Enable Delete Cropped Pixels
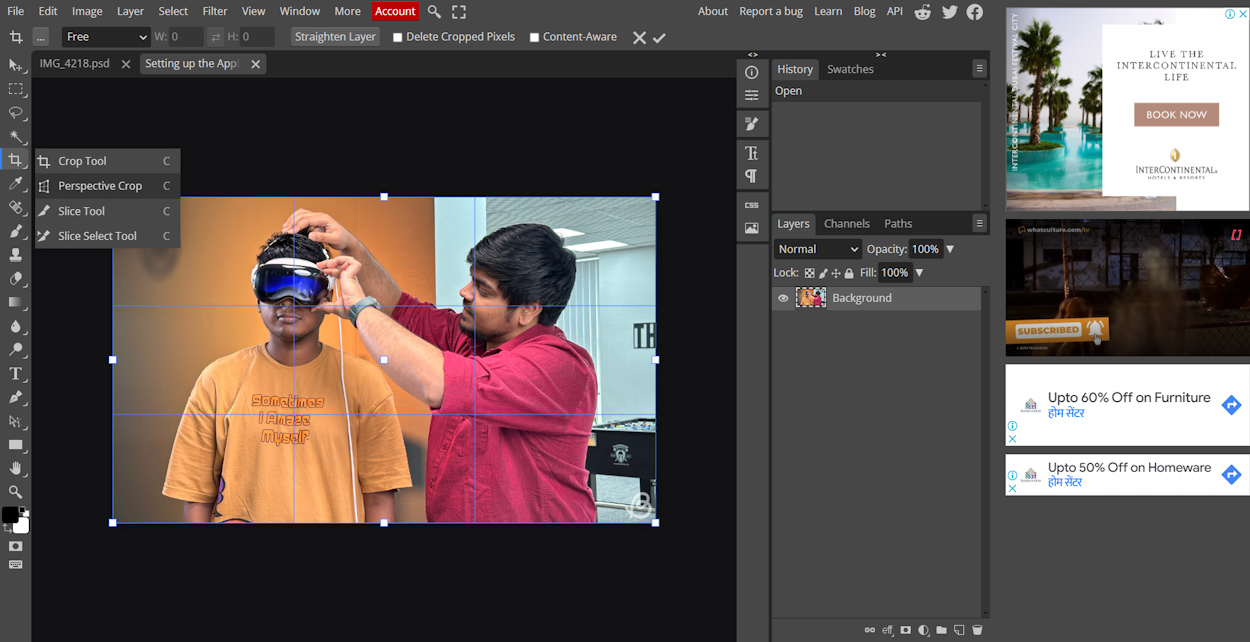1250x642 pixels. coord(396,36)
